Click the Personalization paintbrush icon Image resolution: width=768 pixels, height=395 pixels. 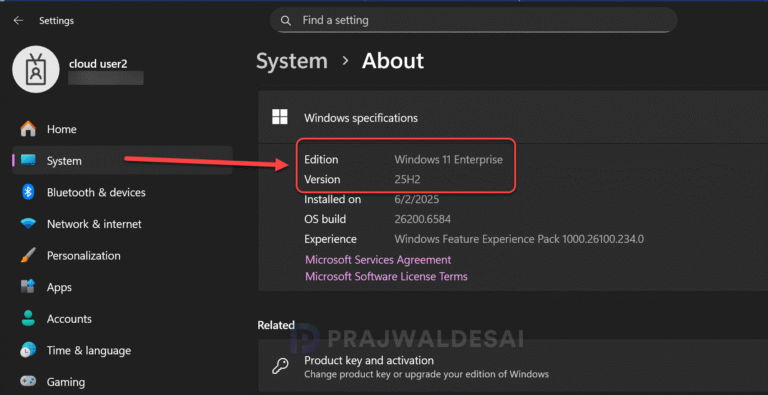pyautogui.click(x=28, y=255)
